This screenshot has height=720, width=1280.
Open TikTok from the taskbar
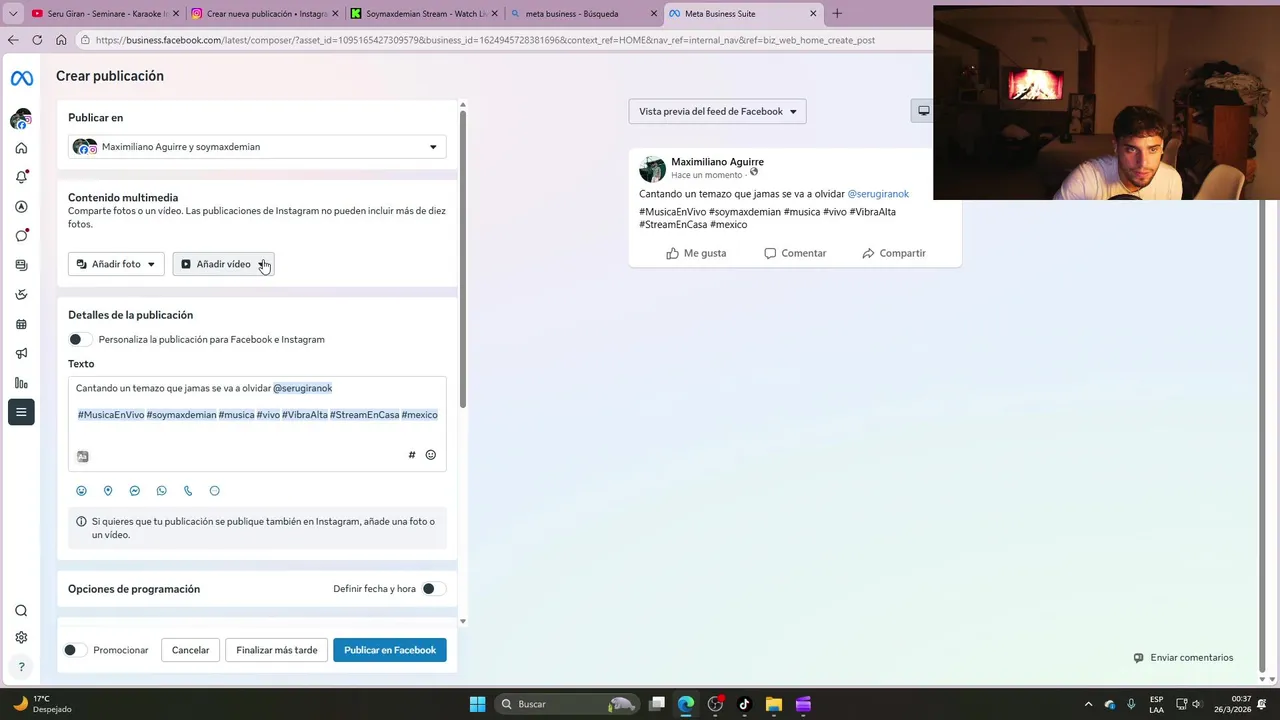744,704
